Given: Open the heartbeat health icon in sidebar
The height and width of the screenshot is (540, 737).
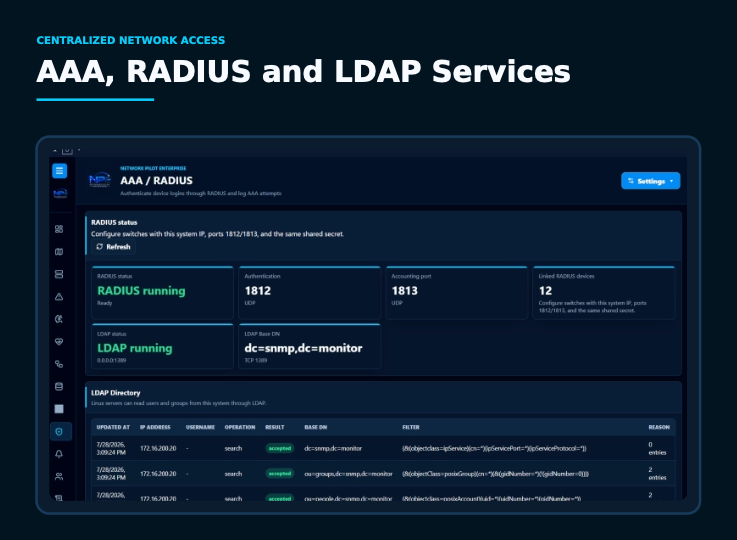Looking at the screenshot, I should 59,342.
